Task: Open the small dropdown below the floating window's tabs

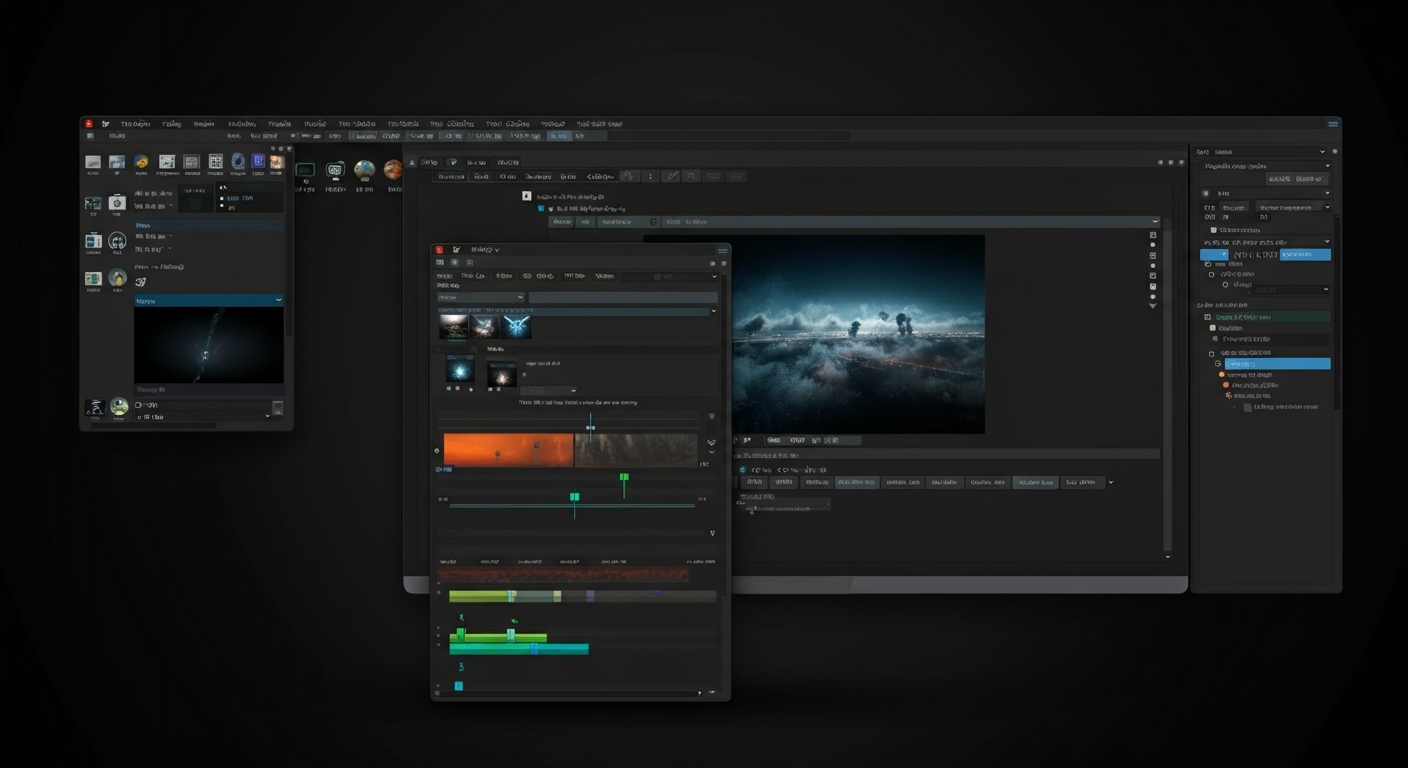Action: click(480, 297)
